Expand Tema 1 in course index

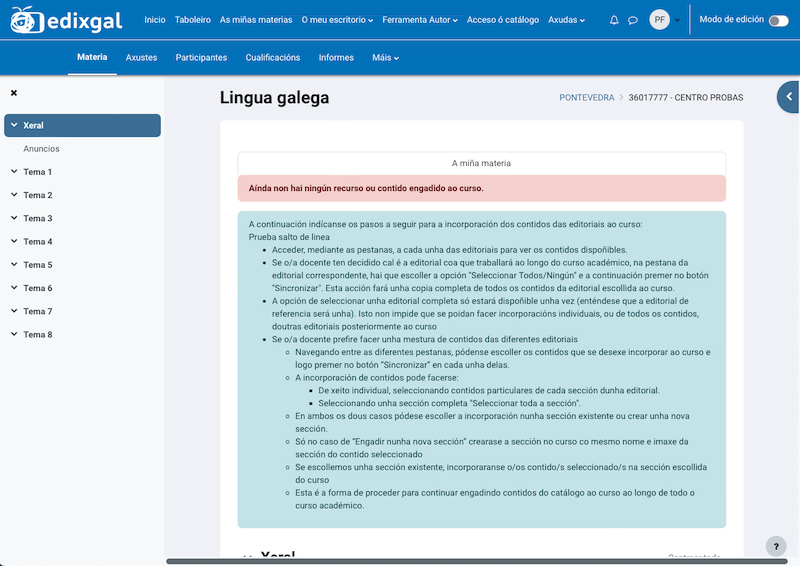pos(15,172)
